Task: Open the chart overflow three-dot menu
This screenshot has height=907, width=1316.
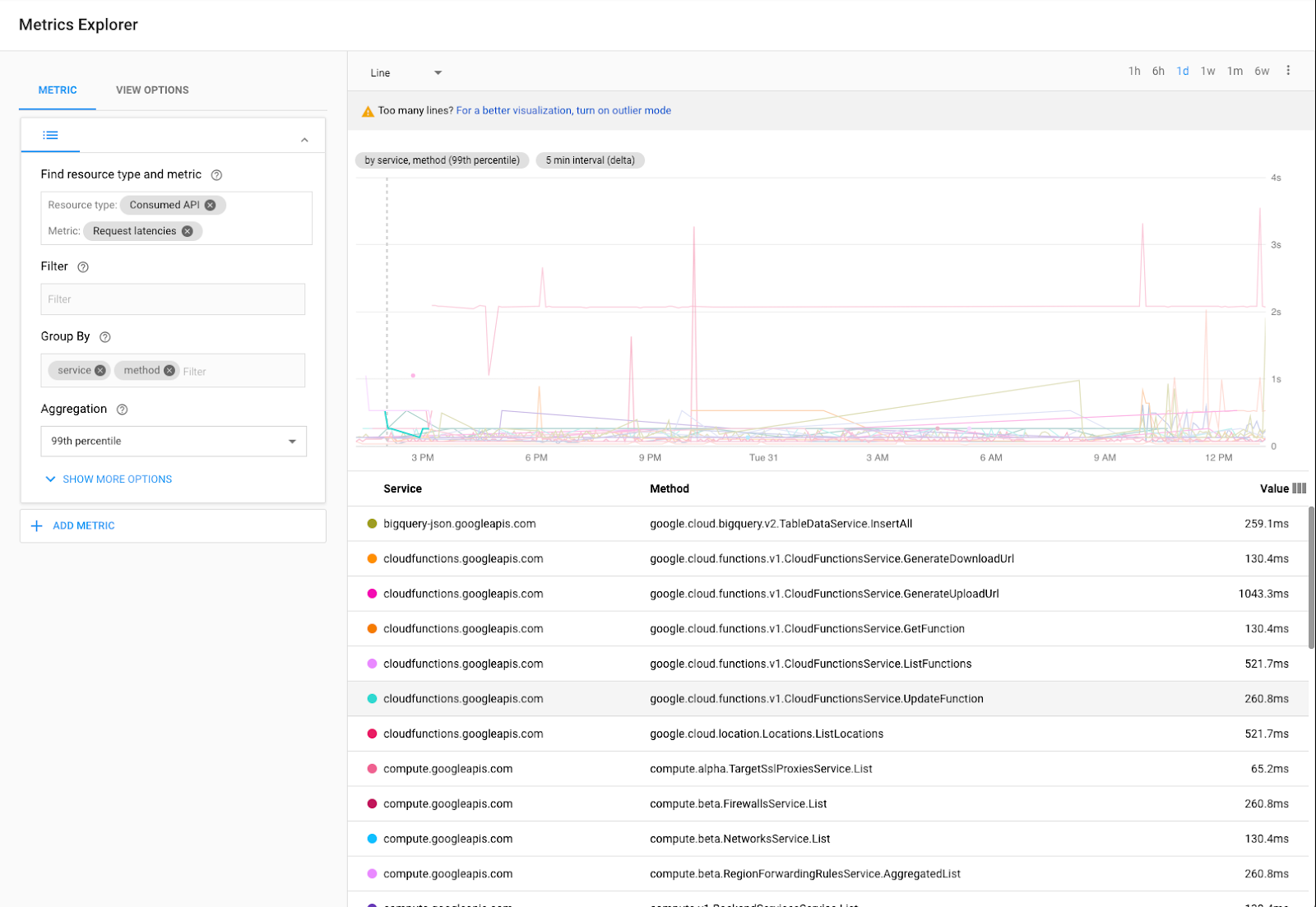Action: click(1288, 71)
